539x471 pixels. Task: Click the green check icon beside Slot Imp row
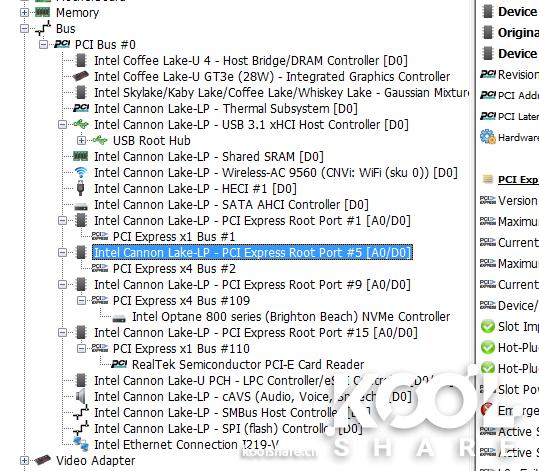click(488, 327)
